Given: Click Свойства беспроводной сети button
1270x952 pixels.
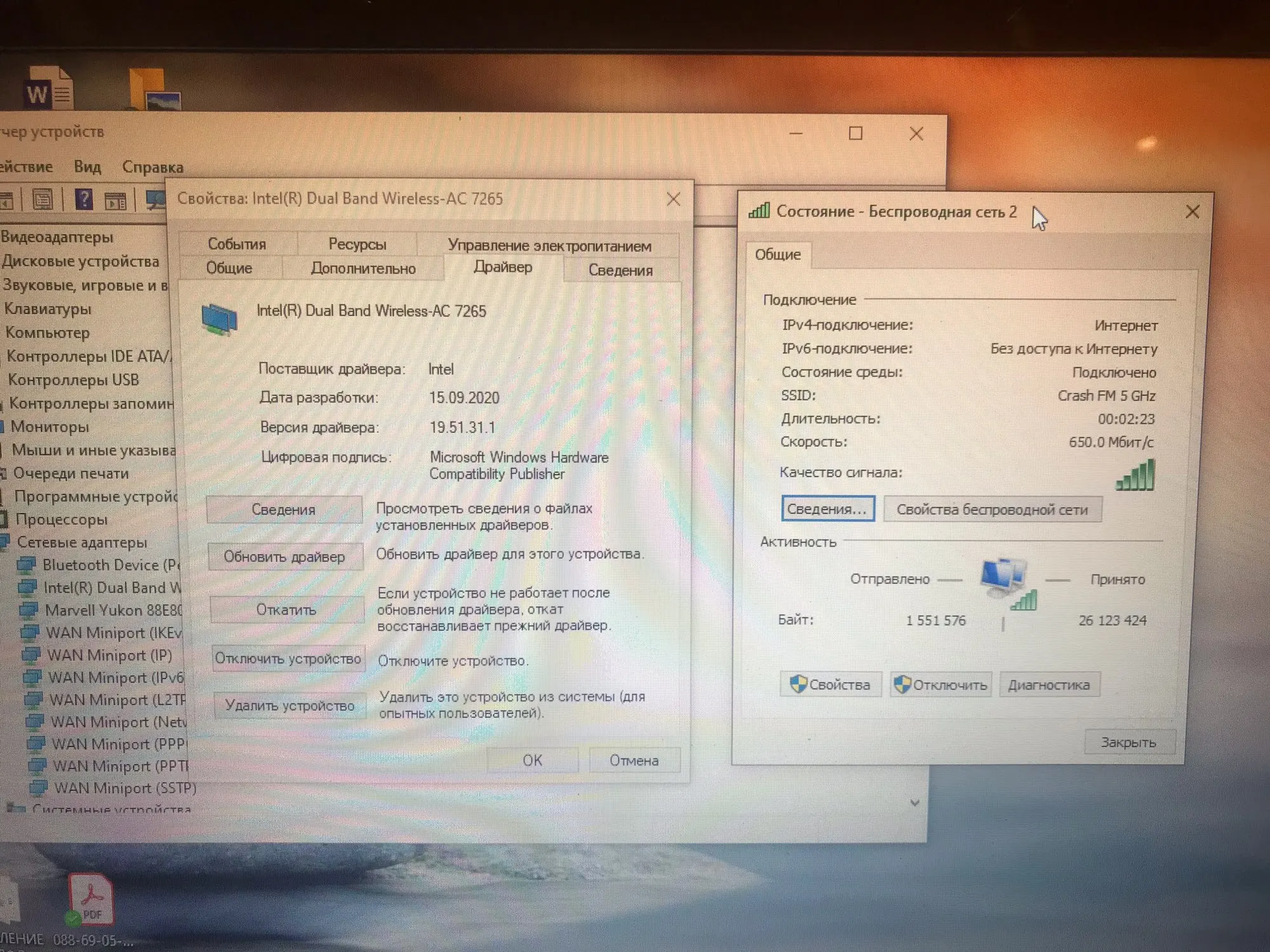Looking at the screenshot, I should tap(992, 510).
